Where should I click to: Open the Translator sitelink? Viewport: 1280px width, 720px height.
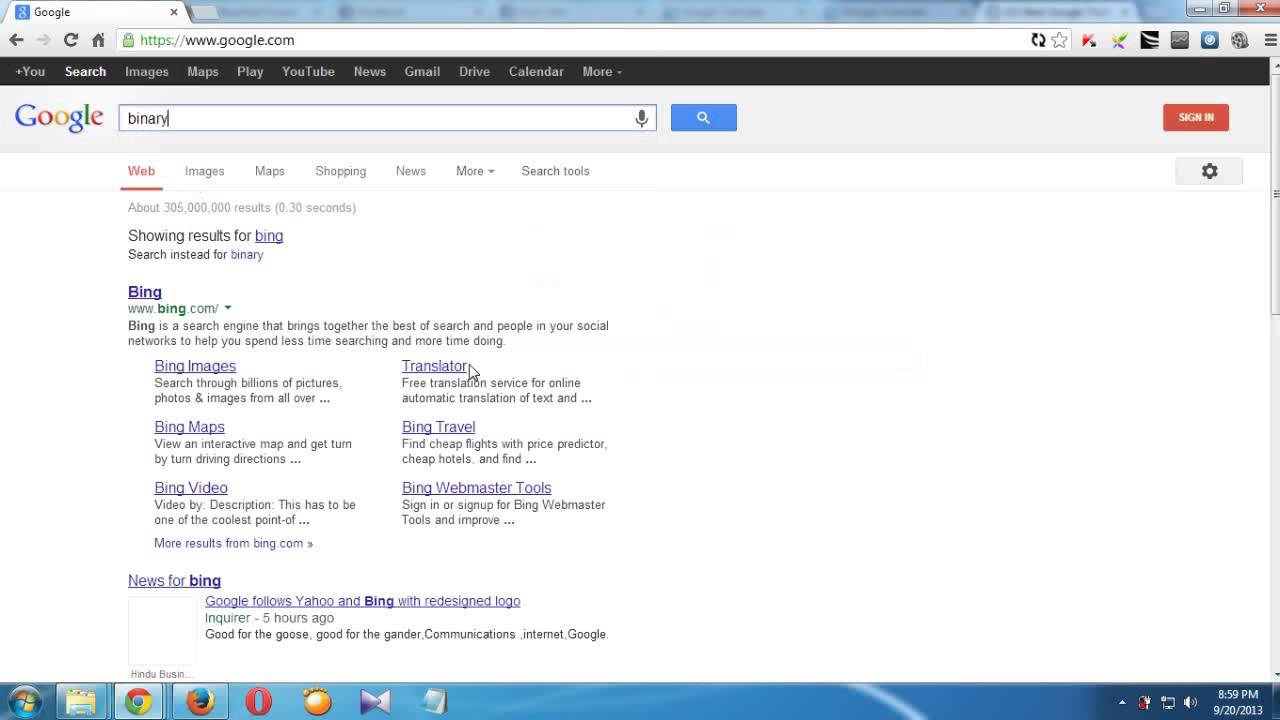click(x=435, y=366)
